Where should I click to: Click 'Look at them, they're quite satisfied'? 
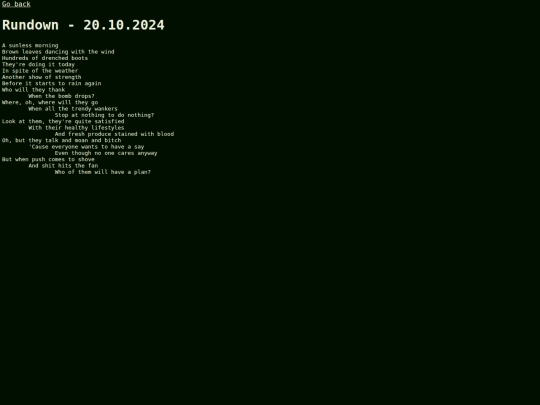tap(63, 121)
